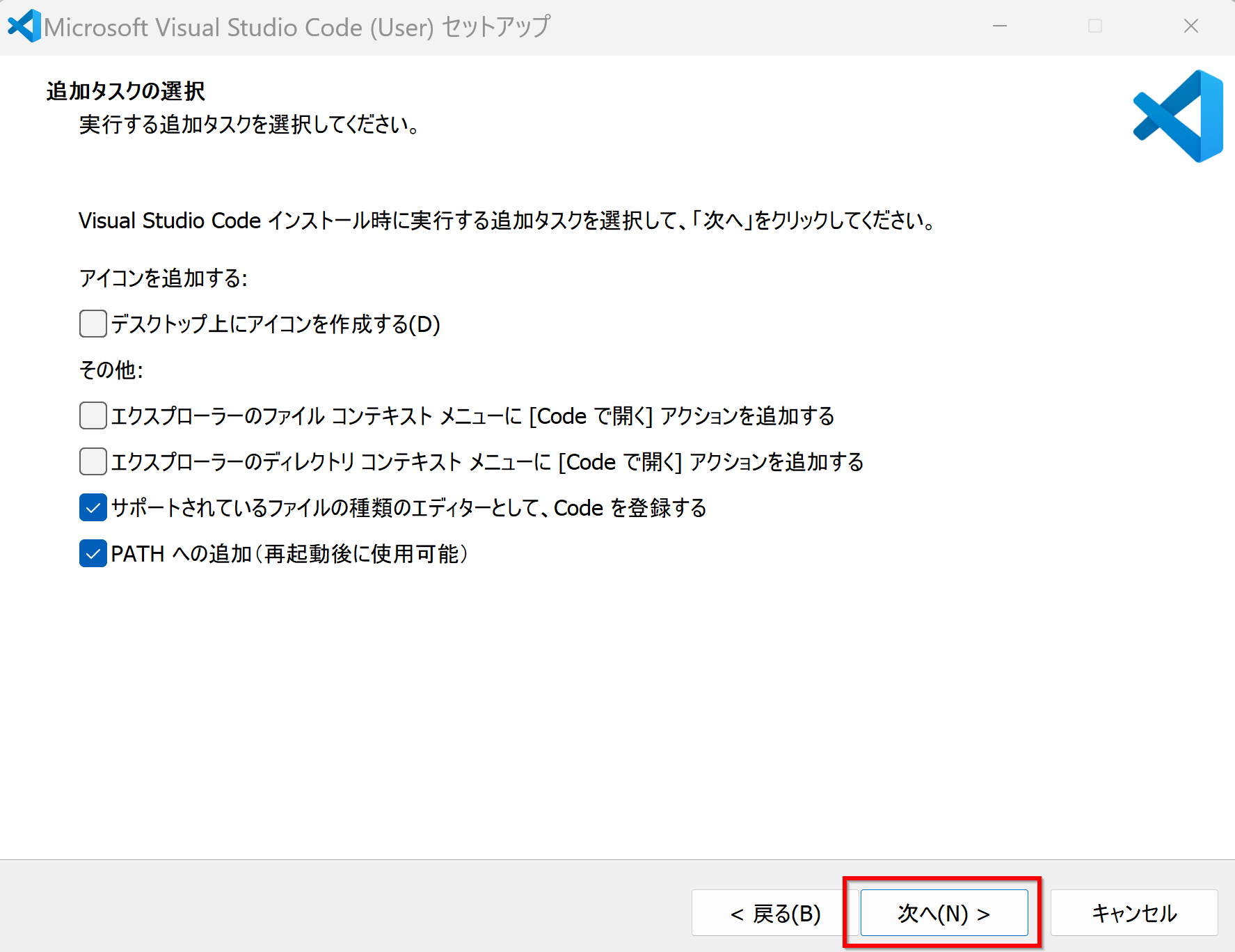Enable Explorer directory context menu [Code で開く] option
Image resolution: width=1235 pixels, height=952 pixels.
(93, 461)
